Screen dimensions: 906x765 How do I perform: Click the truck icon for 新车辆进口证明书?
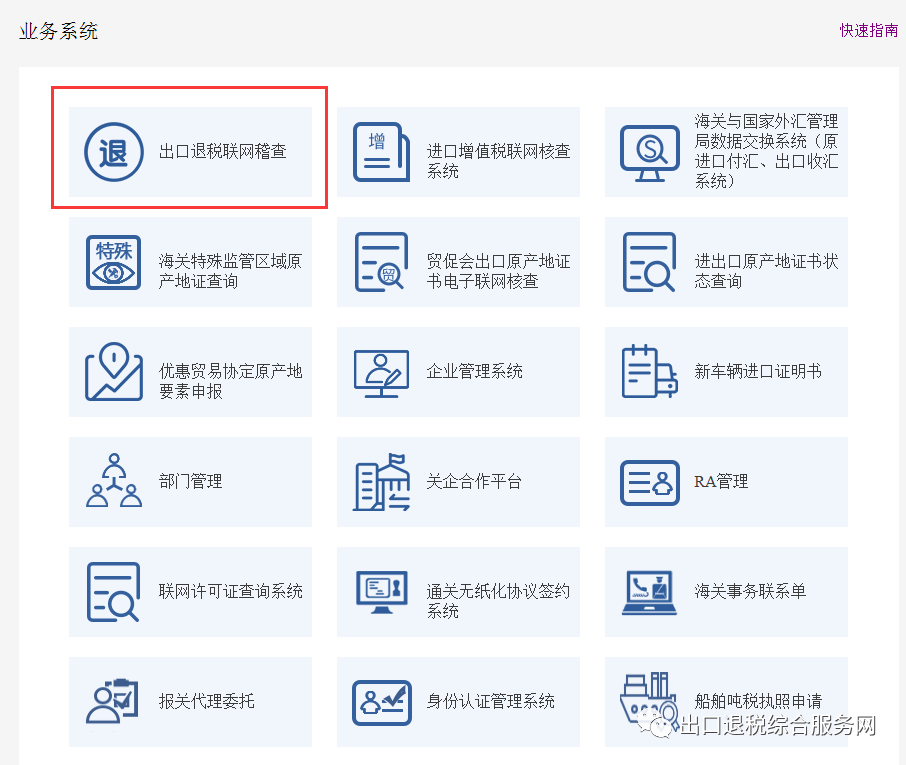click(x=649, y=372)
